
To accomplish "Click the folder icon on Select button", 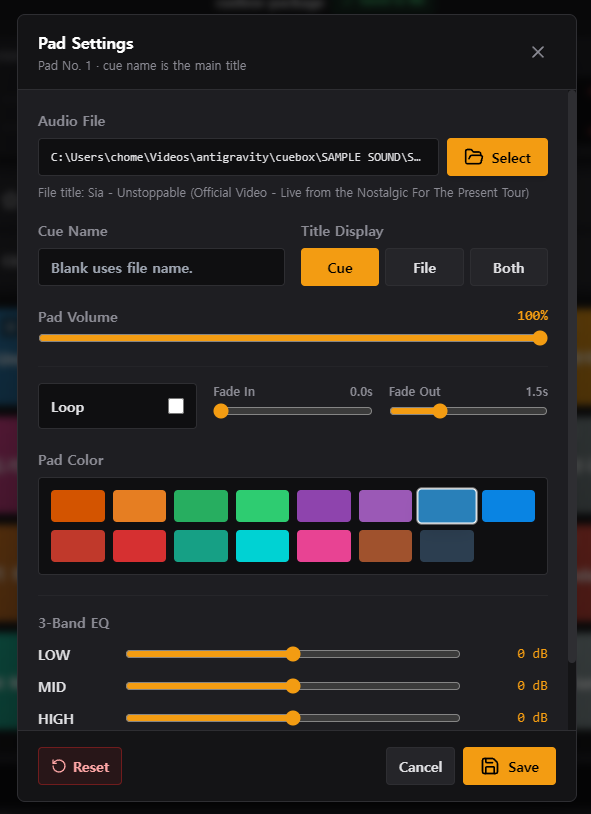I will (473, 157).
